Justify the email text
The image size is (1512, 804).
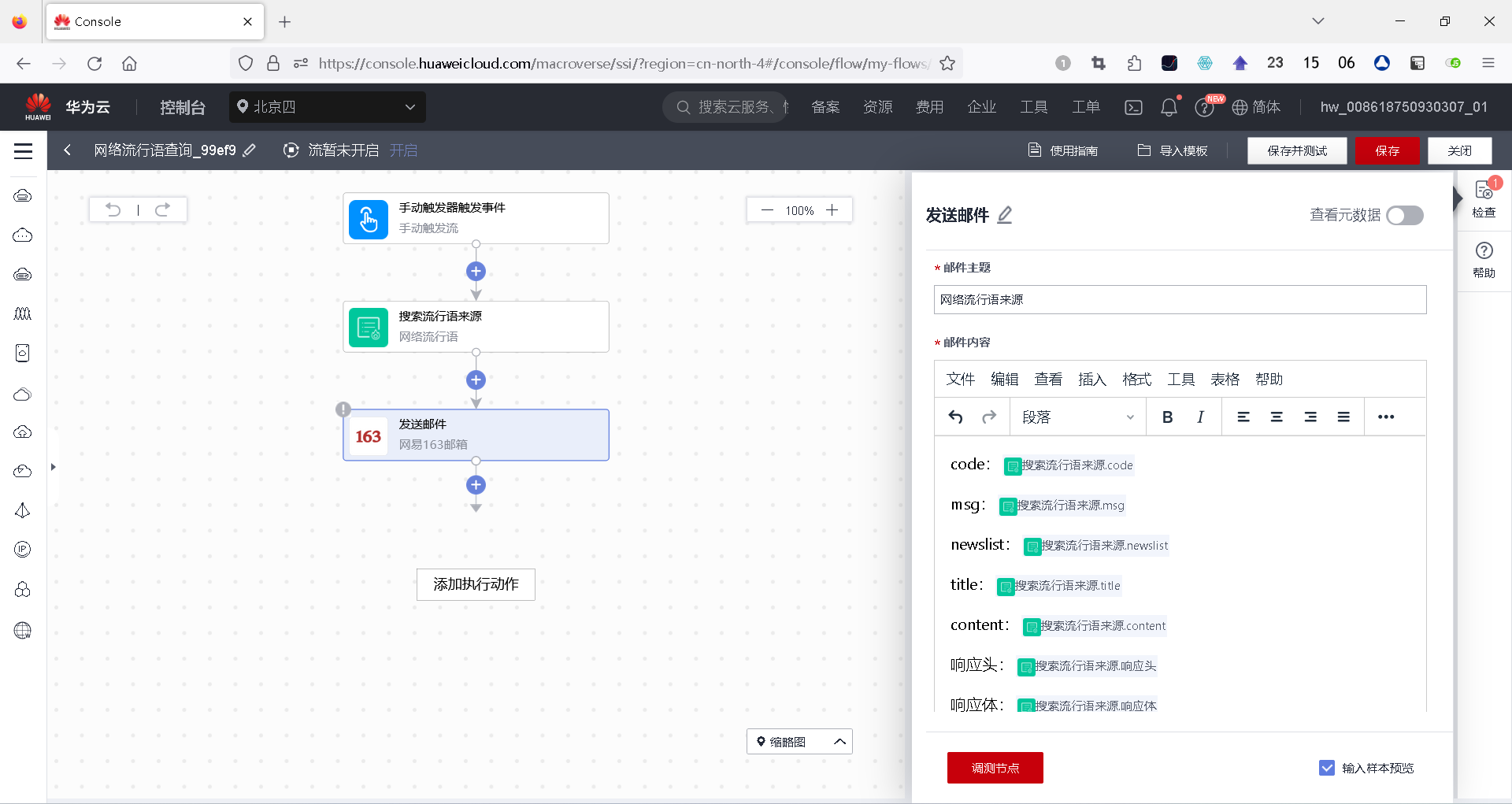[x=1343, y=417]
